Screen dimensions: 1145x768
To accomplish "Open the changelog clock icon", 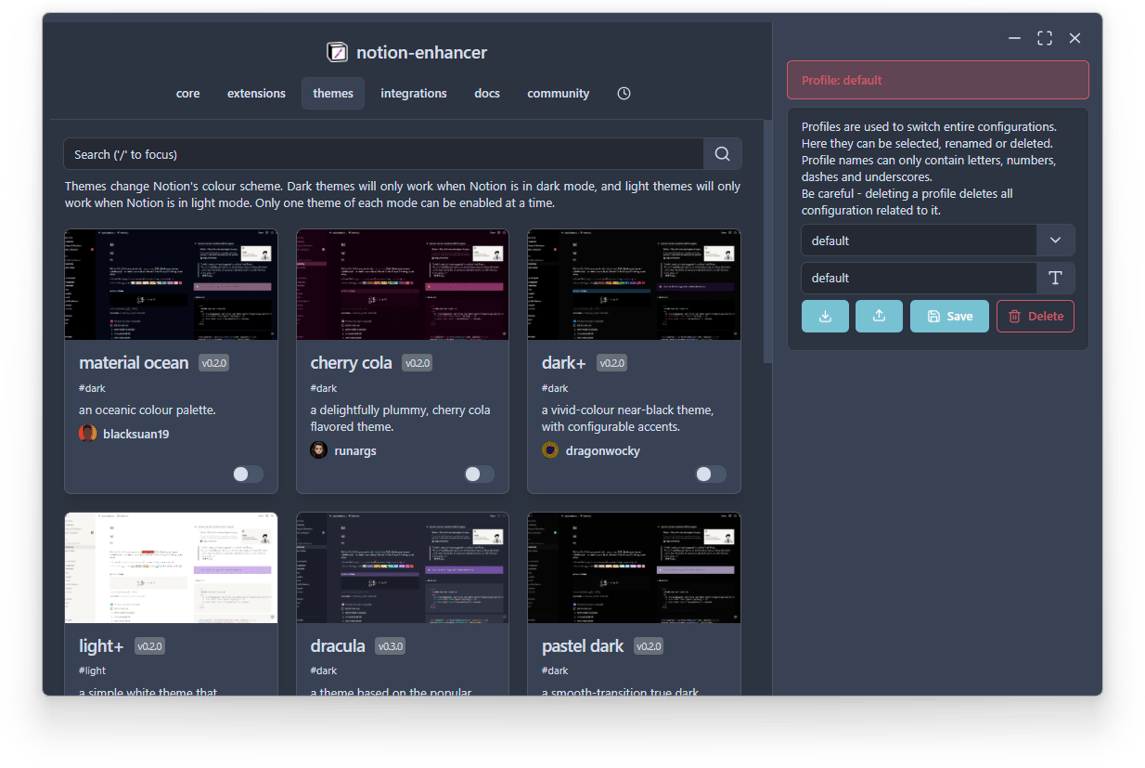I will [x=624, y=93].
